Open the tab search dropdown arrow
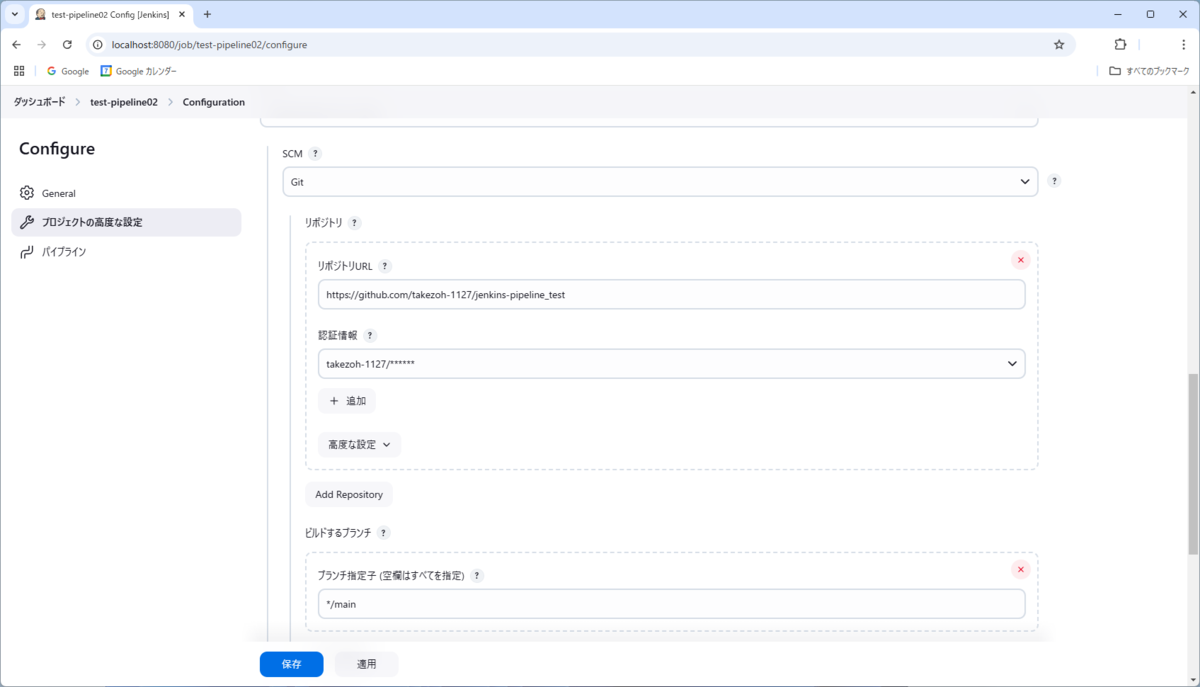The height and width of the screenshot is (687, 1200). tap(14, 14)
